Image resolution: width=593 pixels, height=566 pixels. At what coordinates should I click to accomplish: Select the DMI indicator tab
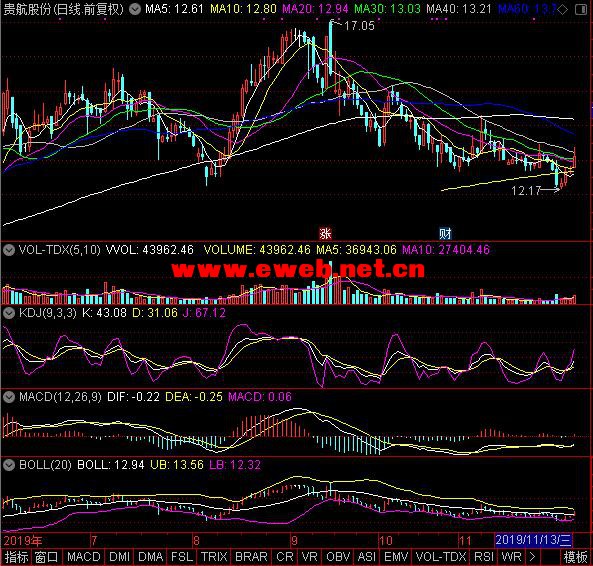[119, 557]
